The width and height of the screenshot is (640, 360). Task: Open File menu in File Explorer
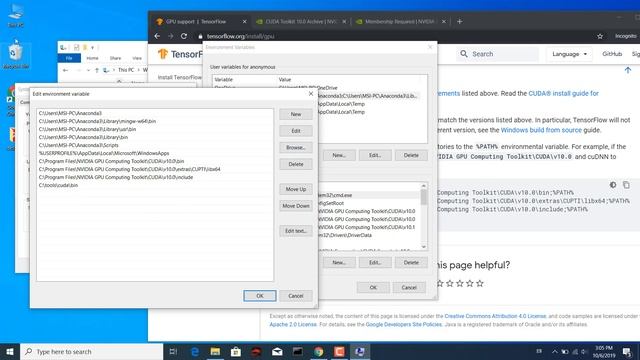tap(69, 58)
